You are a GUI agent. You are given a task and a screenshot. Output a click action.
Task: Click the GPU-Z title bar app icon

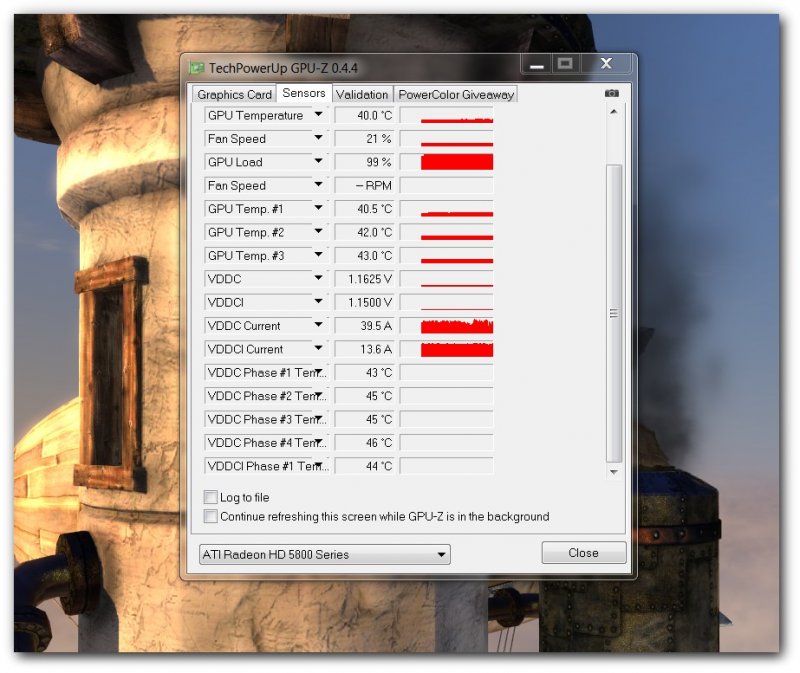pos(196,68)
